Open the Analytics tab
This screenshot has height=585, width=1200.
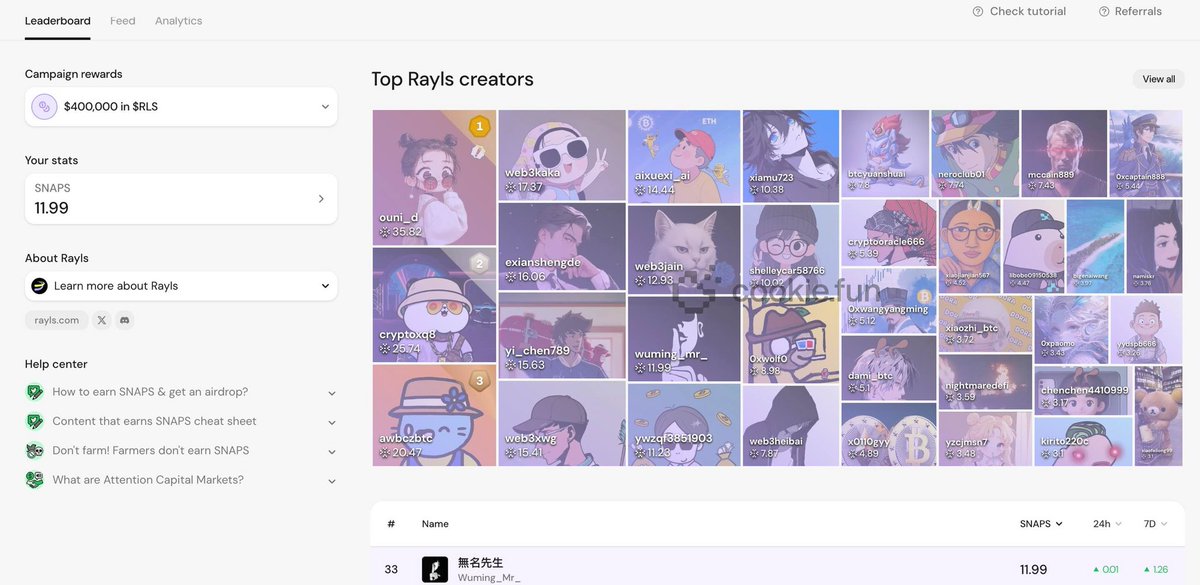coord(178,21)
